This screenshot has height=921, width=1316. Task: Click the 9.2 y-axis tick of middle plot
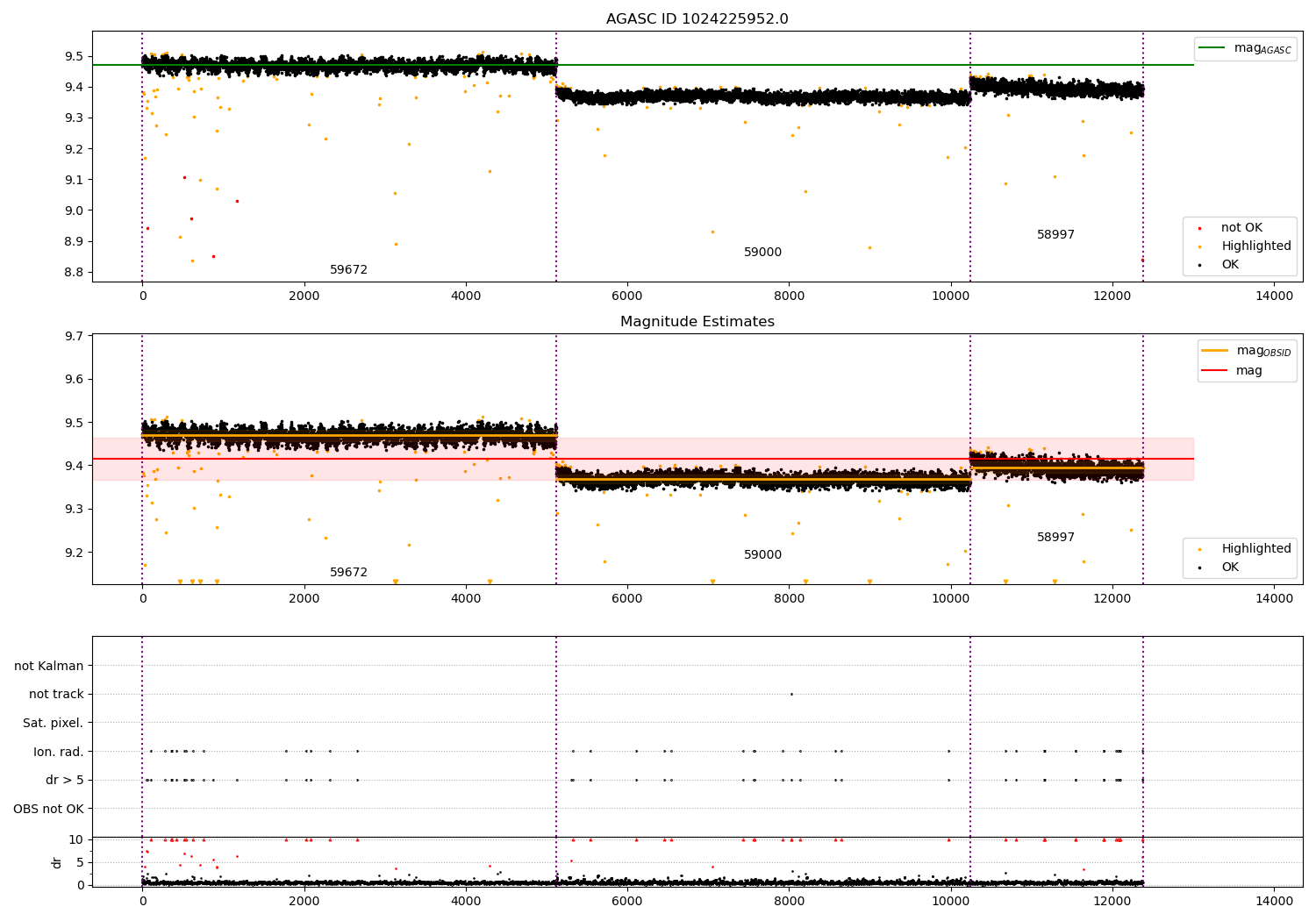pyautogui.click(x=74, y=553)
